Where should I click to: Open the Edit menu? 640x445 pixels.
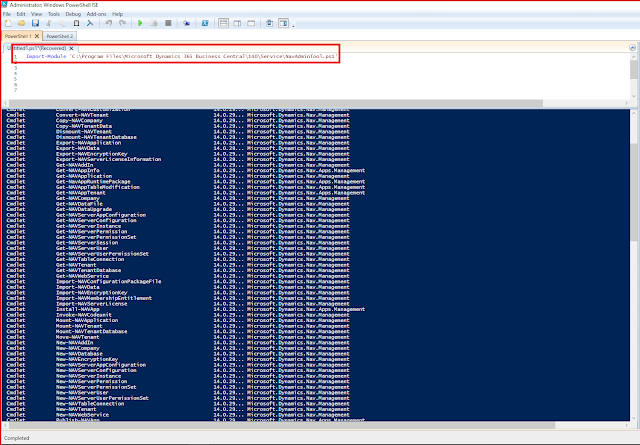(x=21, y=14)
